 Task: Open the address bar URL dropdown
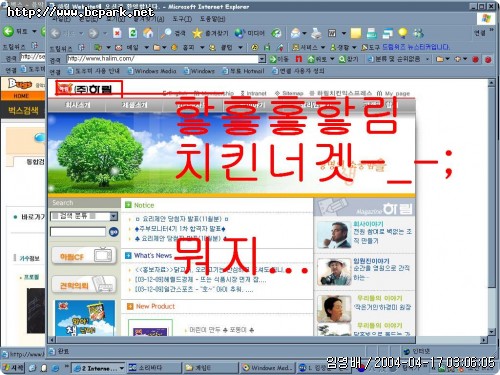[x=262, y=59]
